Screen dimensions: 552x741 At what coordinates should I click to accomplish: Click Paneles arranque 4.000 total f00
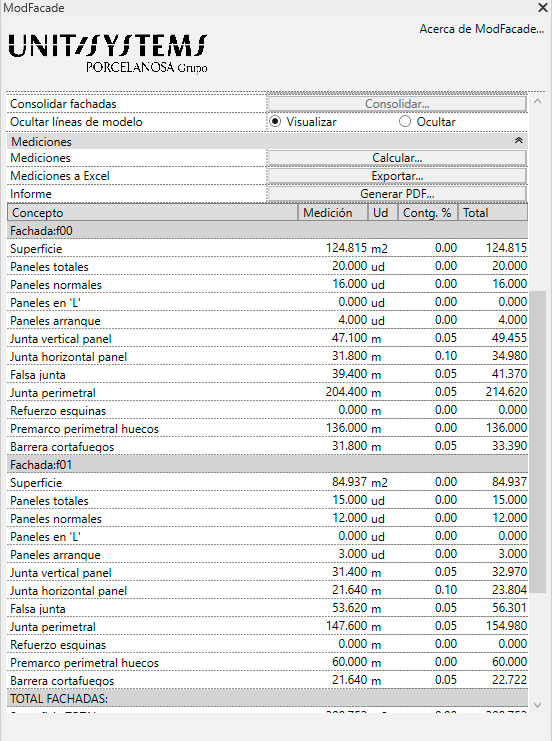(x=512, y=320)
